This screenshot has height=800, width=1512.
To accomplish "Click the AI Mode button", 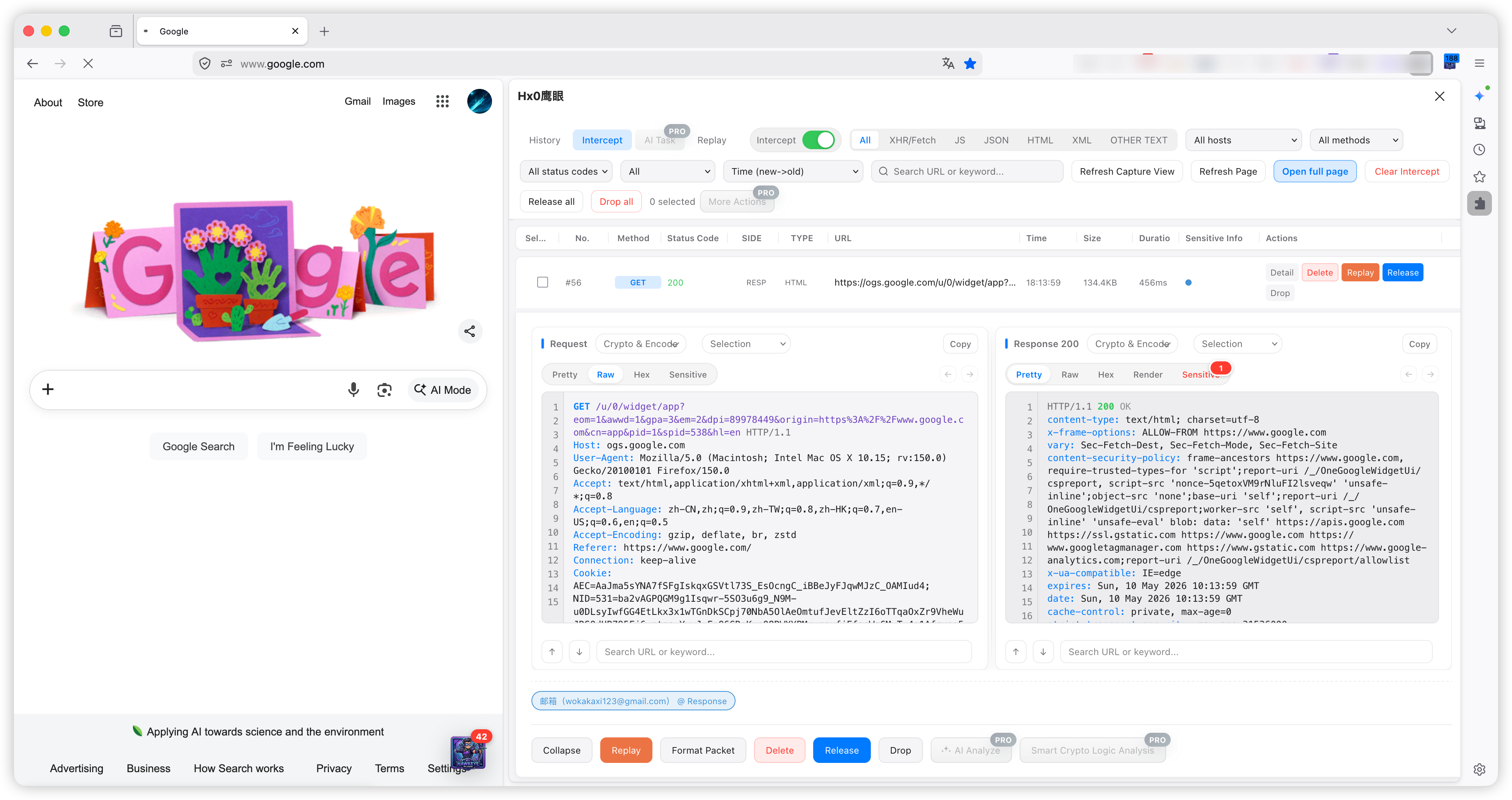I will point(443,390).
